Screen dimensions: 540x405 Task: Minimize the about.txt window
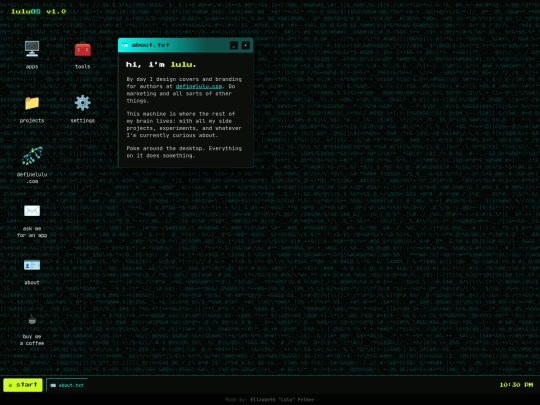[234, 45]
